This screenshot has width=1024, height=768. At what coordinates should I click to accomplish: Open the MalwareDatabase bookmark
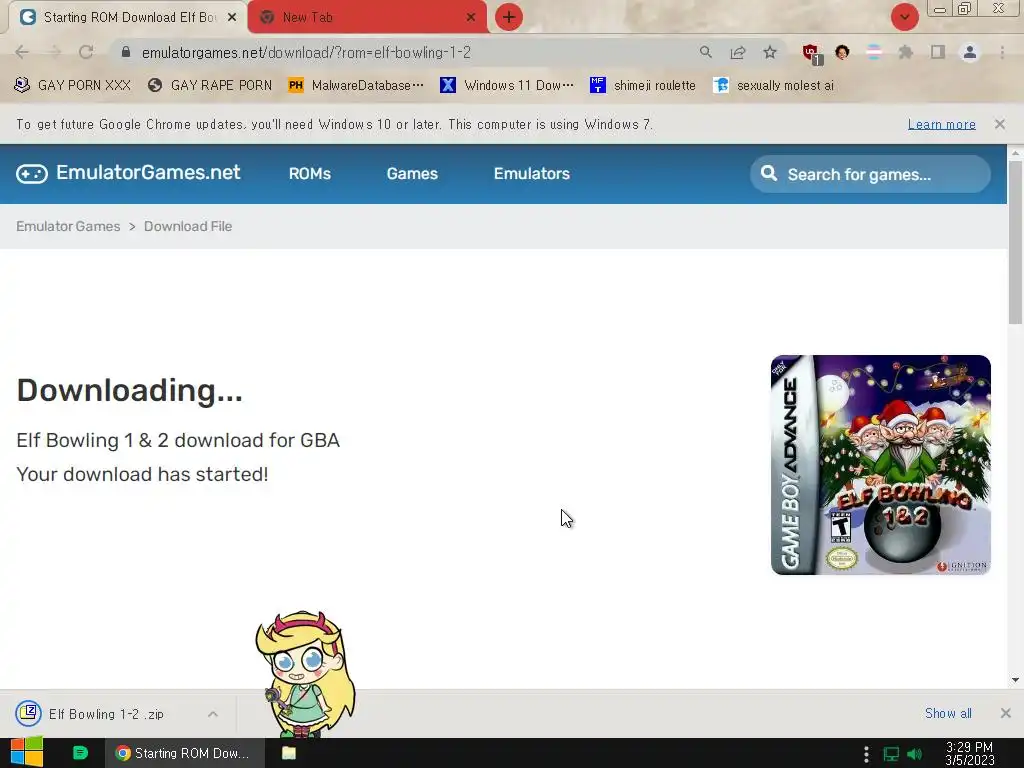(356, 85)
